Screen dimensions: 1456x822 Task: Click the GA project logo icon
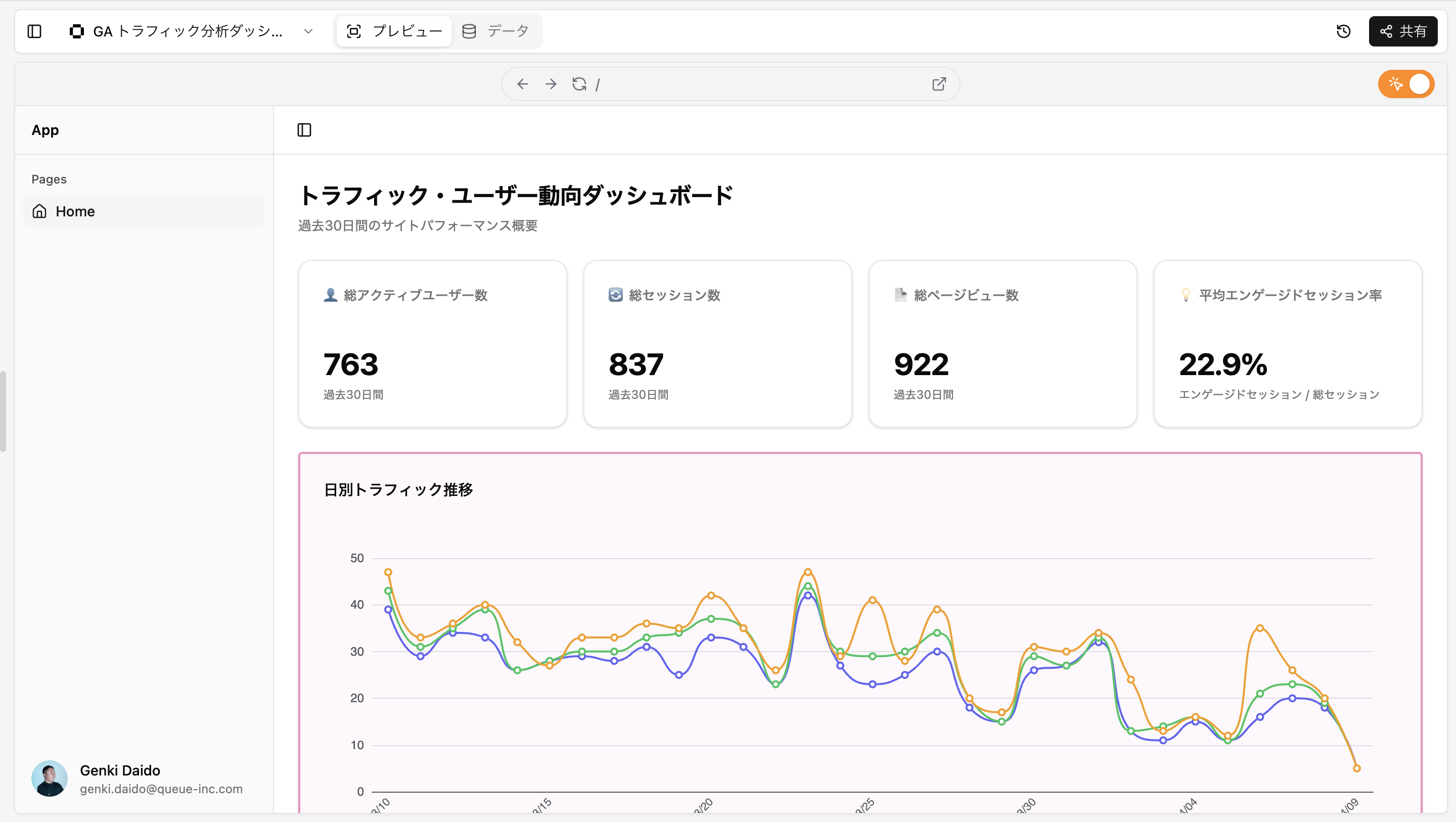76,31
